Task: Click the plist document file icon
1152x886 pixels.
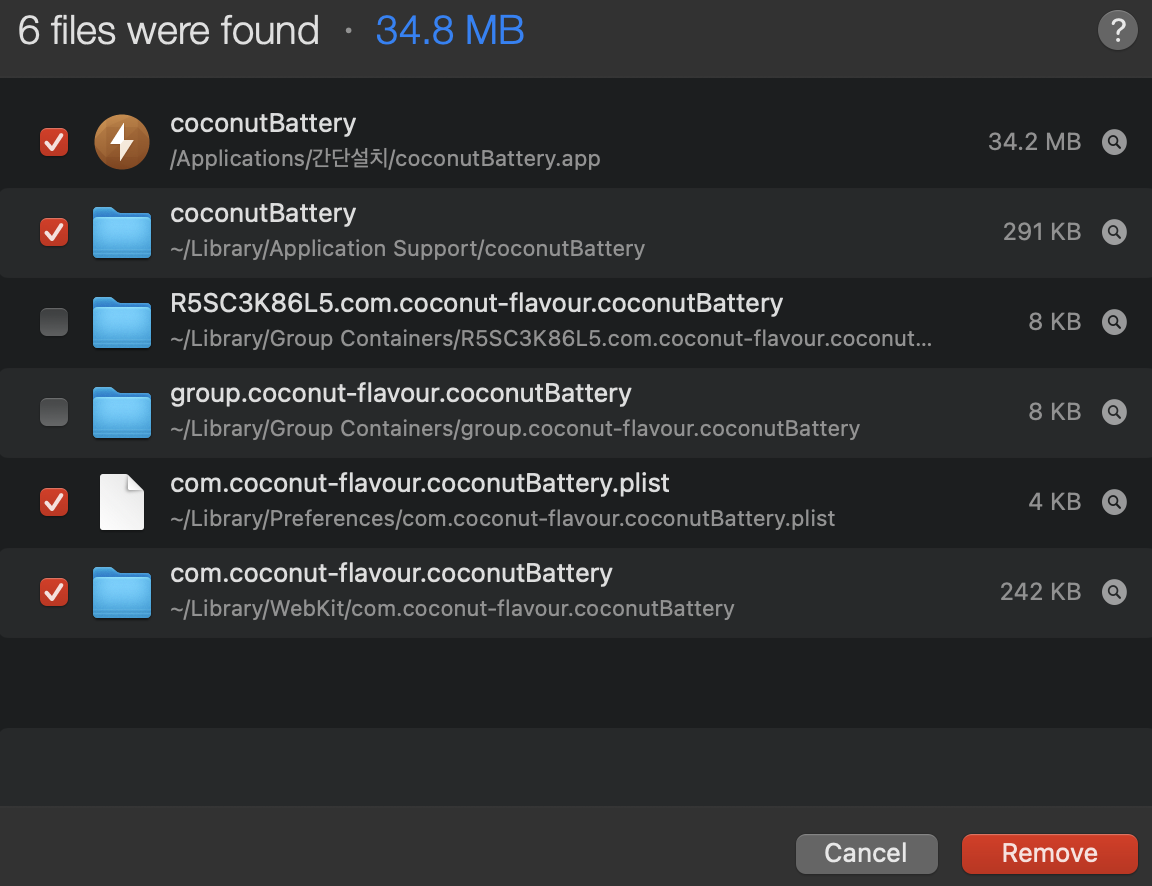Action: [x=122, y=502]
